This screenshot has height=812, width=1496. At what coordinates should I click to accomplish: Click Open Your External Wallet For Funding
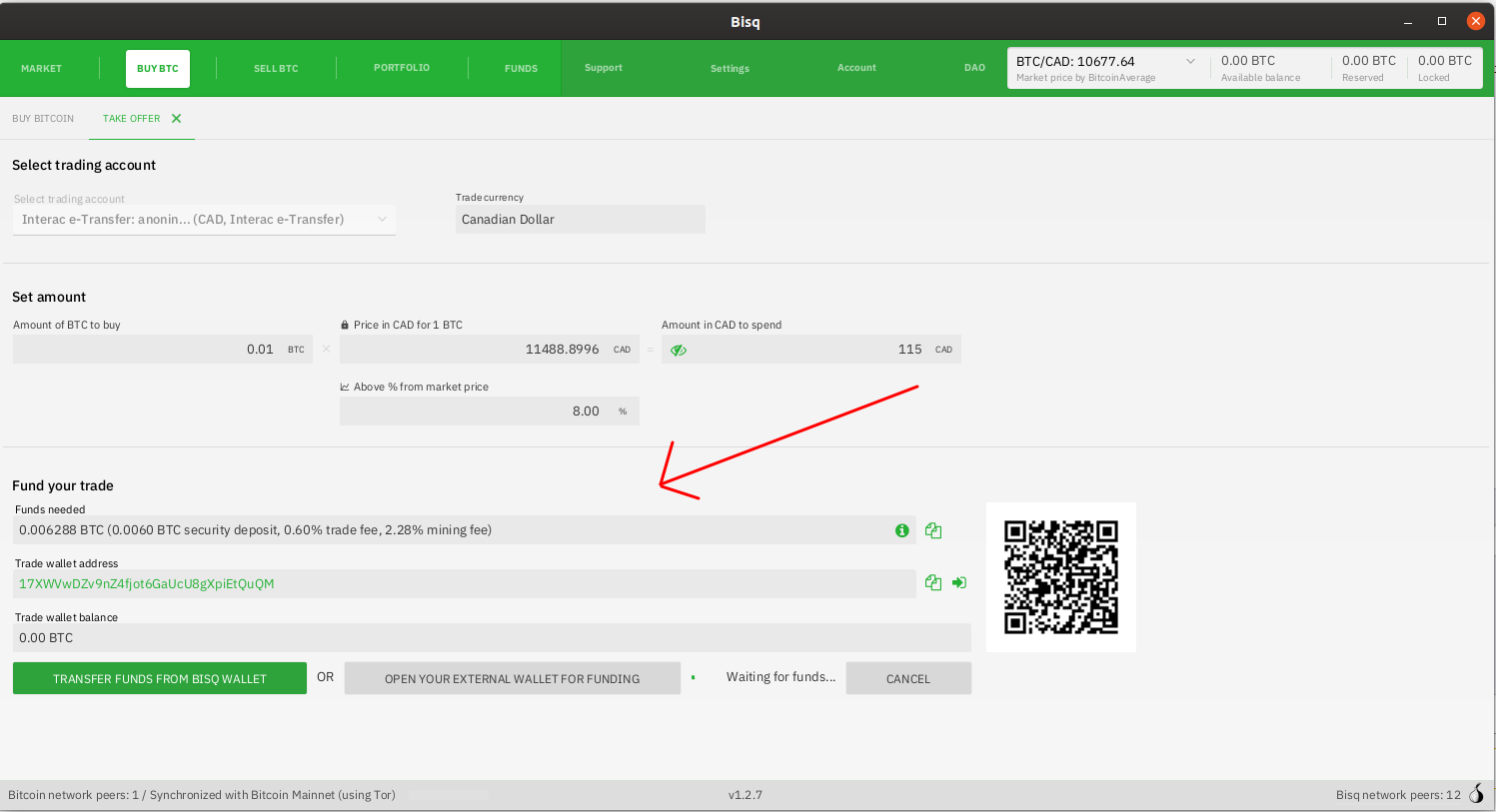pos(512,679)
